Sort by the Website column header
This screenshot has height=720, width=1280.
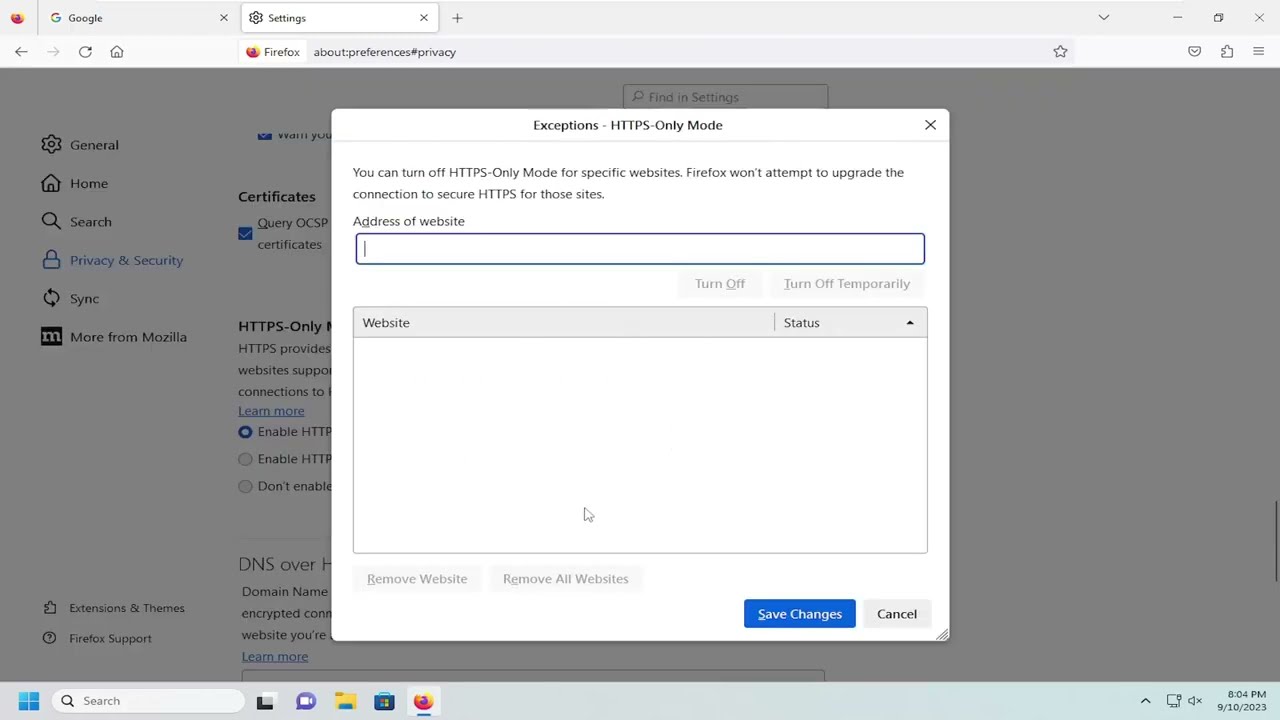(x=564, y=323)
